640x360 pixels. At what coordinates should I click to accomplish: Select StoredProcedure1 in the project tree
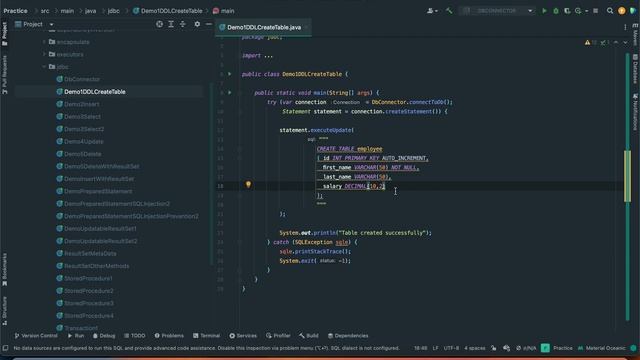88,278
